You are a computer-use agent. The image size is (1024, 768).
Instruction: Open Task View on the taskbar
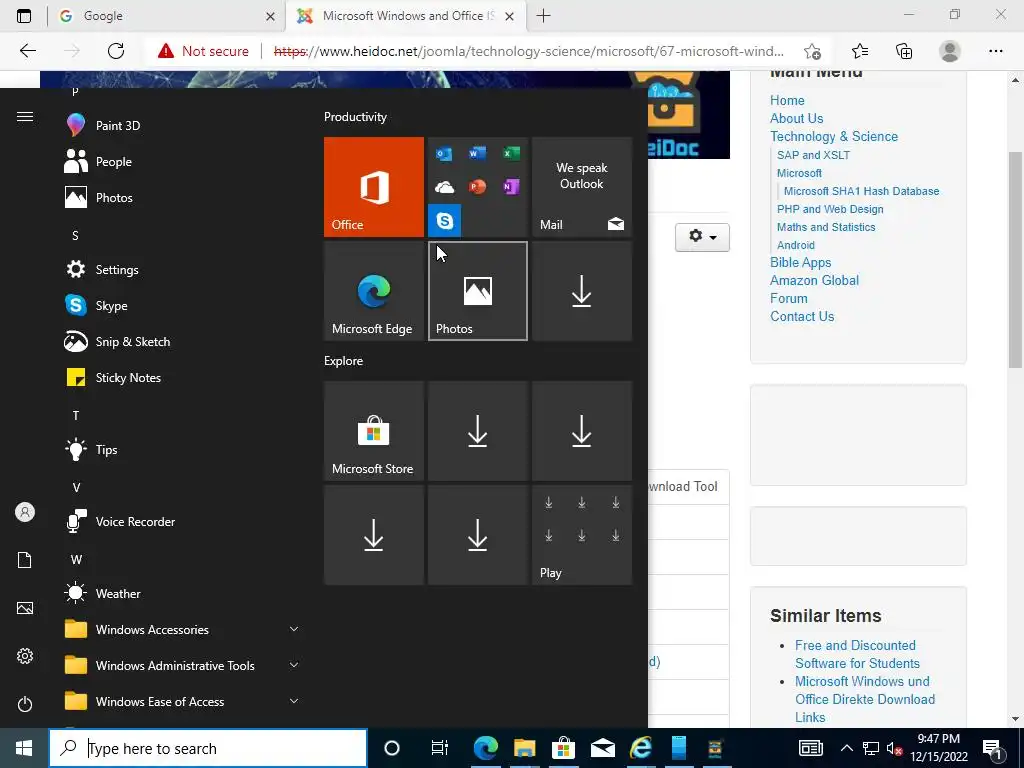point(440,748)
